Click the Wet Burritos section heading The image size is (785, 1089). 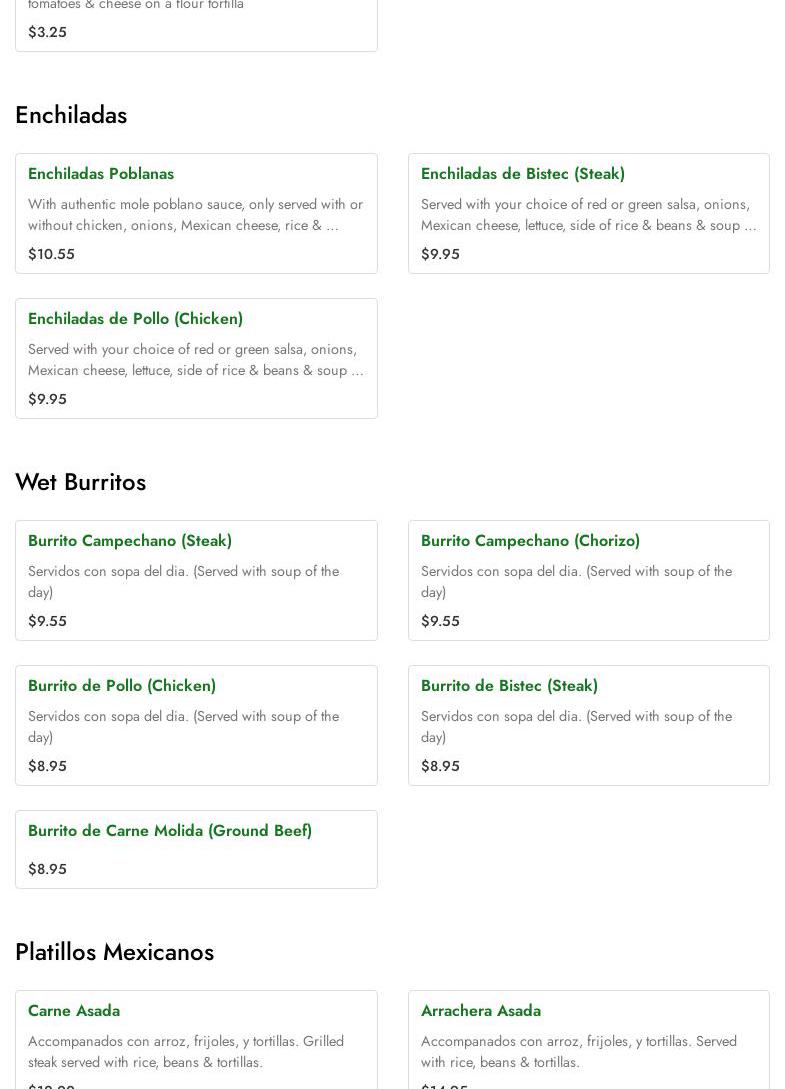point(80,482)
